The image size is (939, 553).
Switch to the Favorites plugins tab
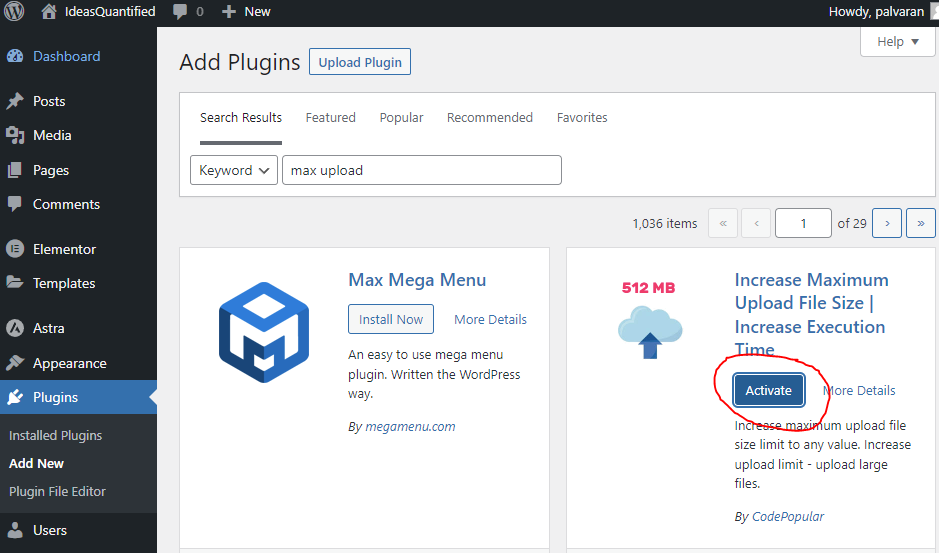point(582,117)
